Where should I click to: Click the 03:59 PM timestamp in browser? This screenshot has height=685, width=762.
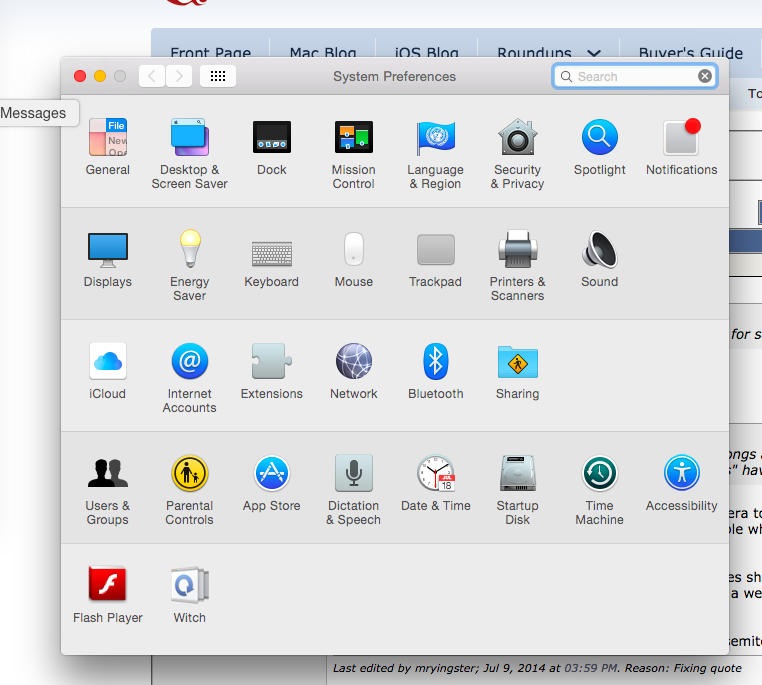tap(590, 668)
